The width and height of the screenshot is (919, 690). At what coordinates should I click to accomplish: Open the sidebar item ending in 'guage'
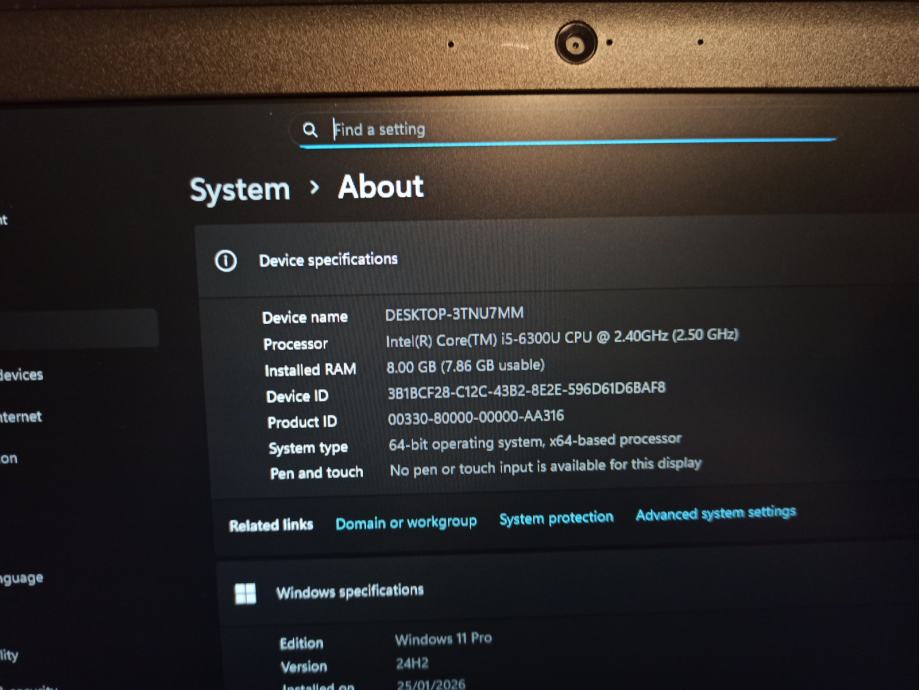pos(22,578)
